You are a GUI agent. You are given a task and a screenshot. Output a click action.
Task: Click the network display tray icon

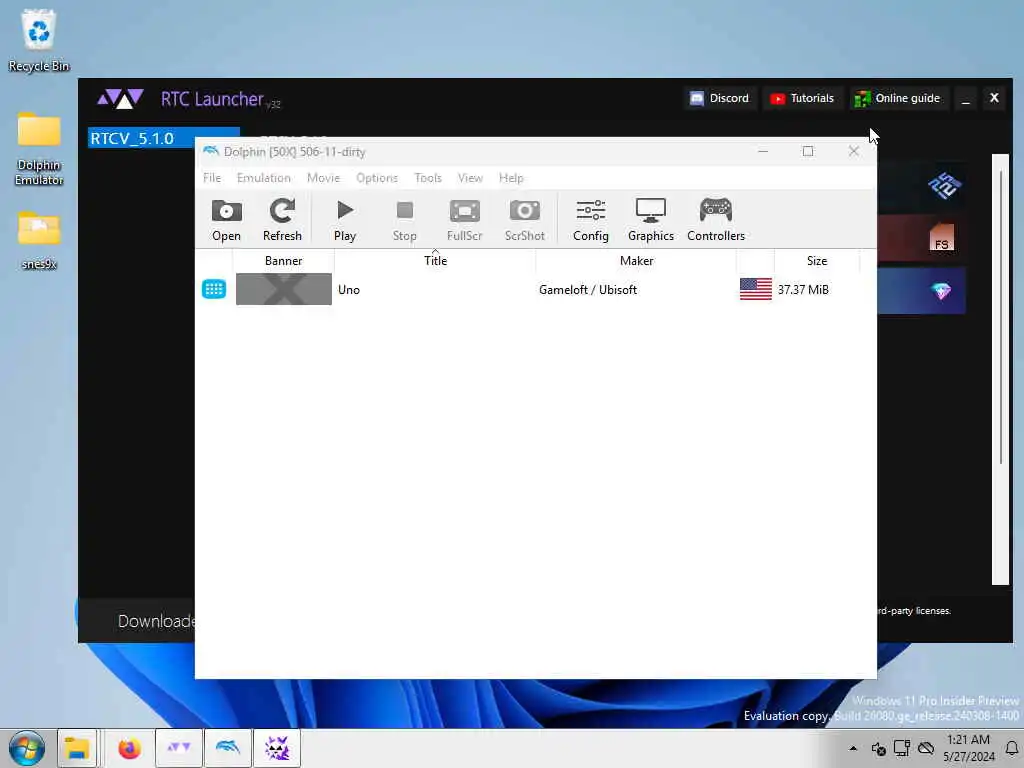click(902, 748)
